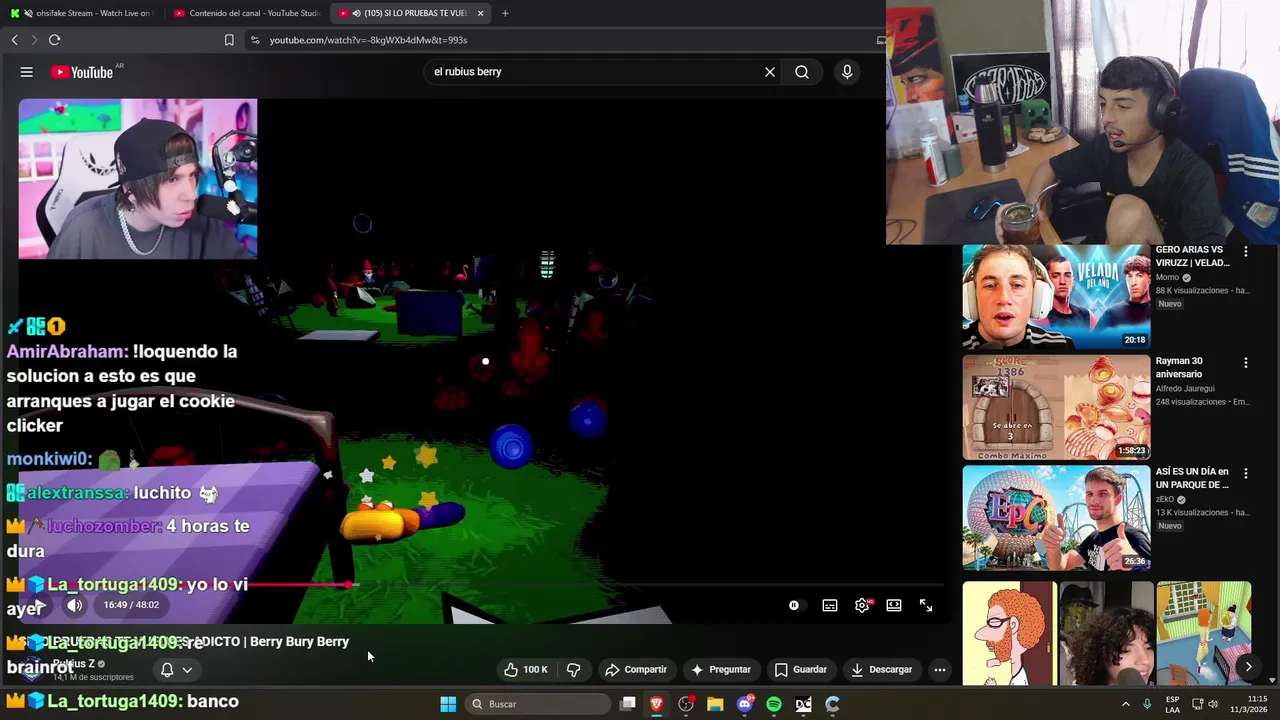
Task: Open ESP LAA language switcher
Action: 1172,704
